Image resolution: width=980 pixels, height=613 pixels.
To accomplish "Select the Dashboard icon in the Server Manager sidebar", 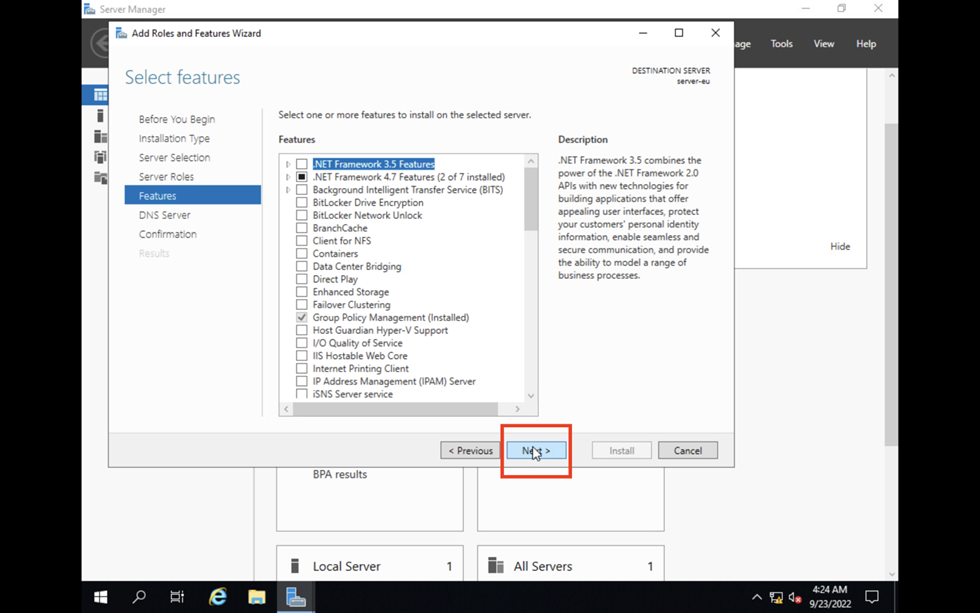I will coord(100,95).
